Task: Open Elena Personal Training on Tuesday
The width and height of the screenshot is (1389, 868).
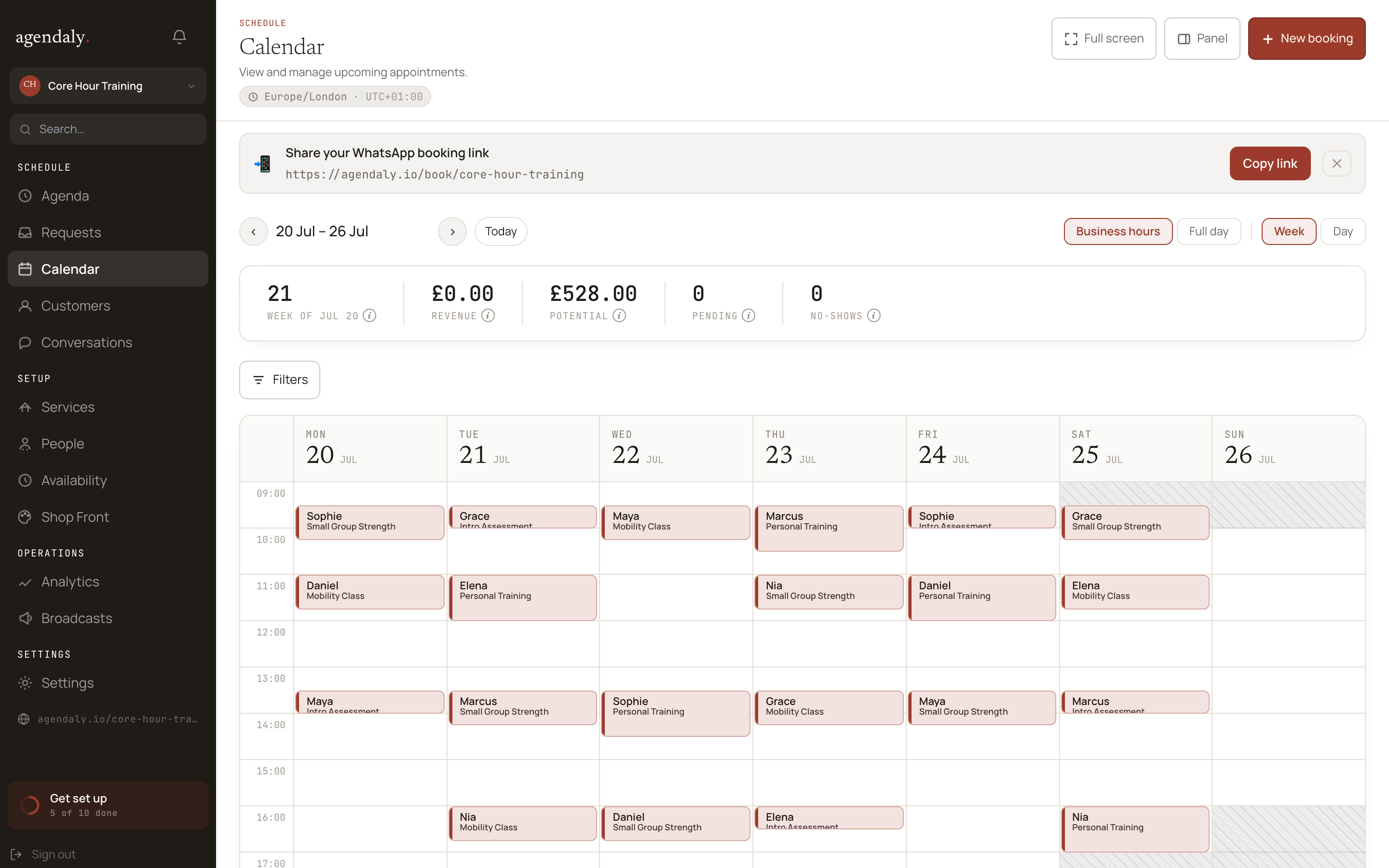Action: pyautogui.click(x=523, y=597)
